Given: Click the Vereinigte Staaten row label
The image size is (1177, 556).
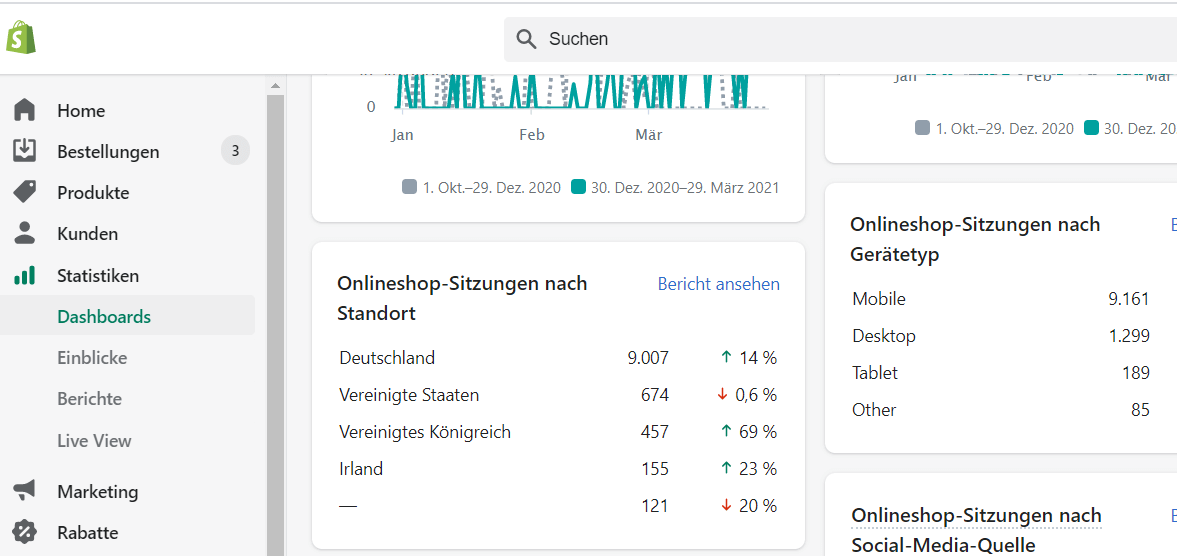Looking at the screenshot, I should click(409, 395).
